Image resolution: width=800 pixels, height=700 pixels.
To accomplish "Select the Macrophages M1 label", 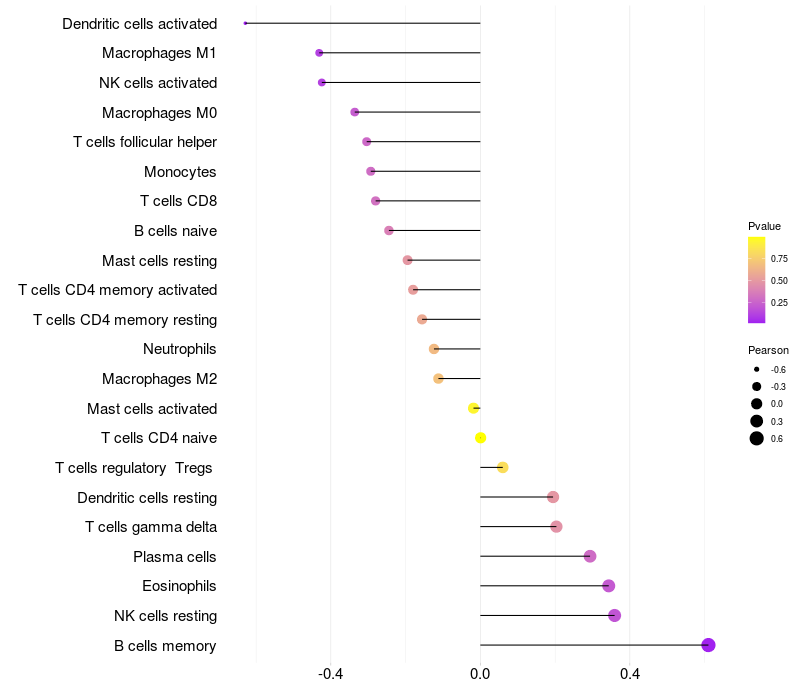I will [x=159, y=53].
